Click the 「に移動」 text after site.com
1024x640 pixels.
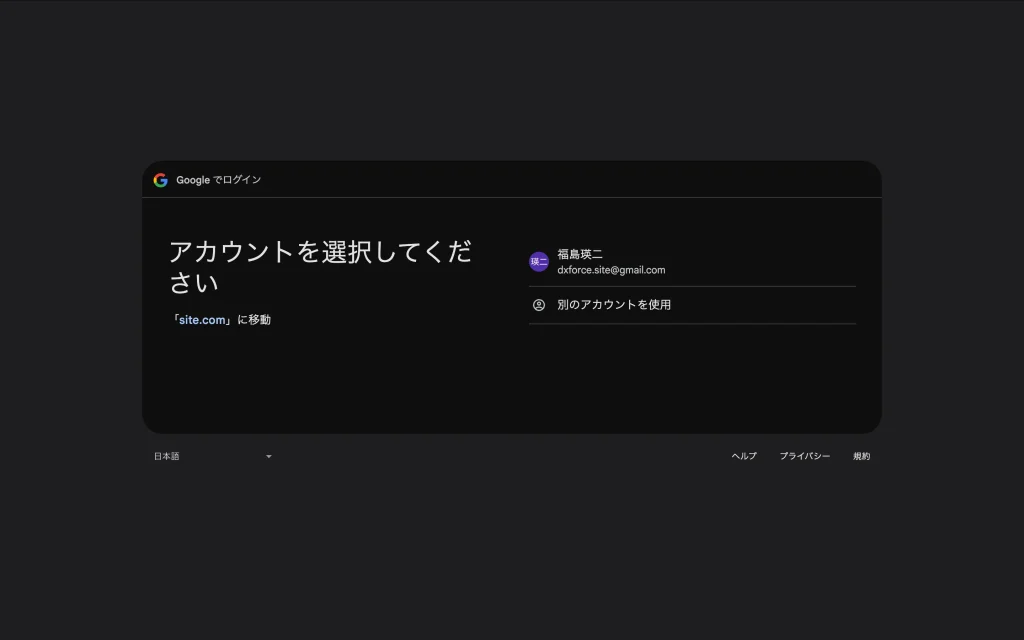(254, 320)
